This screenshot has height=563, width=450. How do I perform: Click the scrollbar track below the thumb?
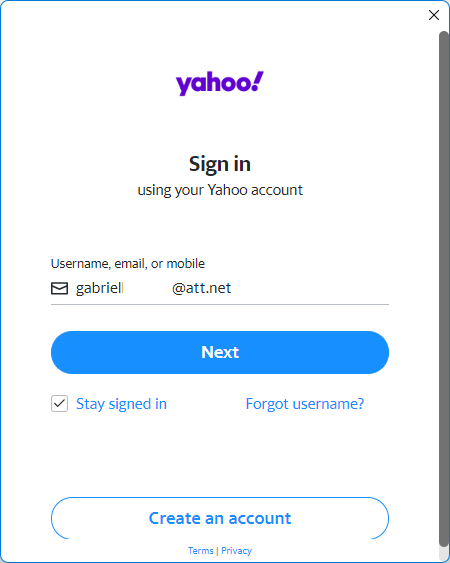click(444, 553)
